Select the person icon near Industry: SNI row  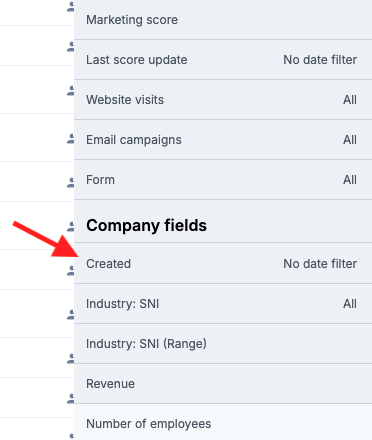point(71,315)
